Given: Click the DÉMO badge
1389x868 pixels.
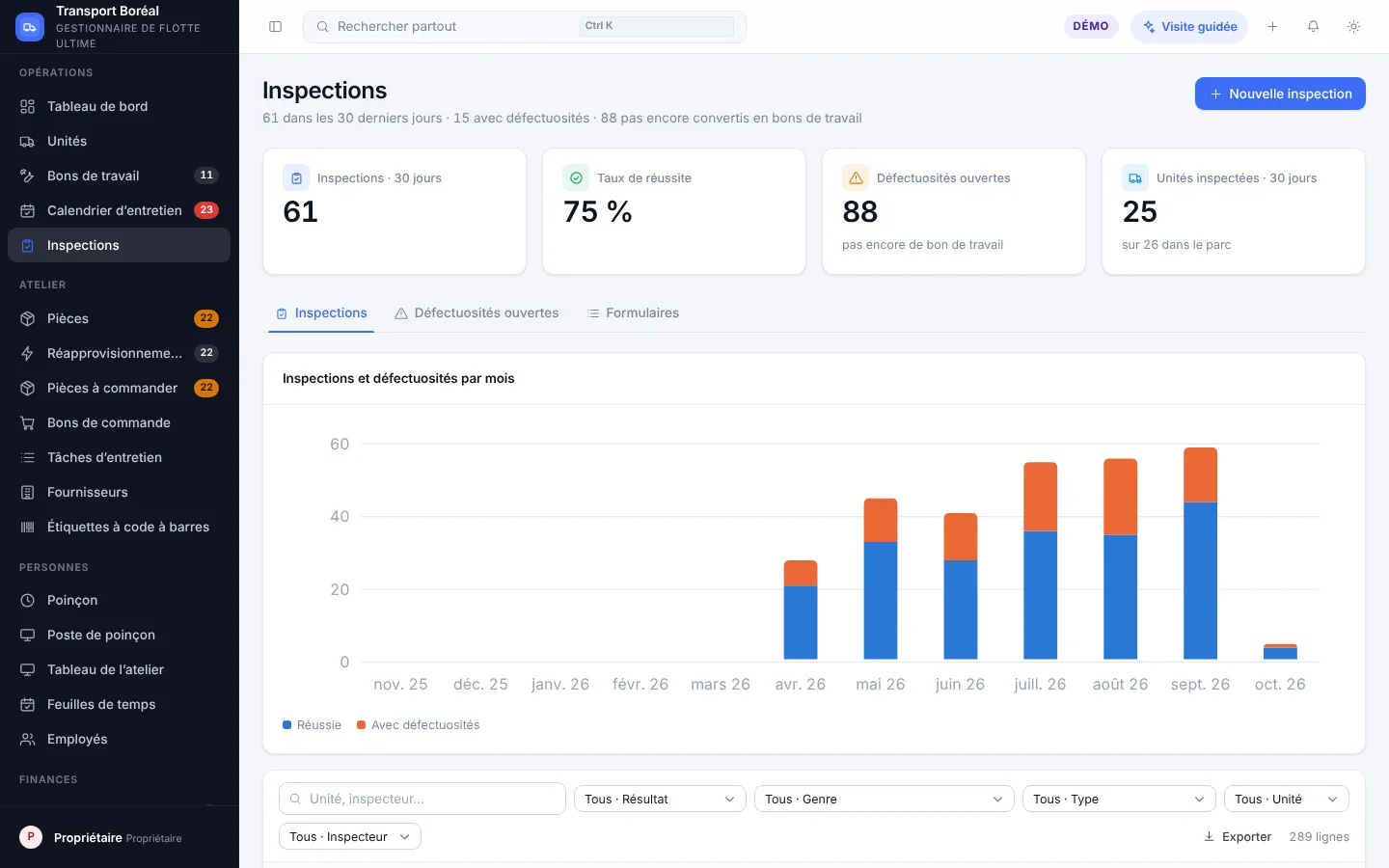Looking at the screenshot, I should [1091, 26].
